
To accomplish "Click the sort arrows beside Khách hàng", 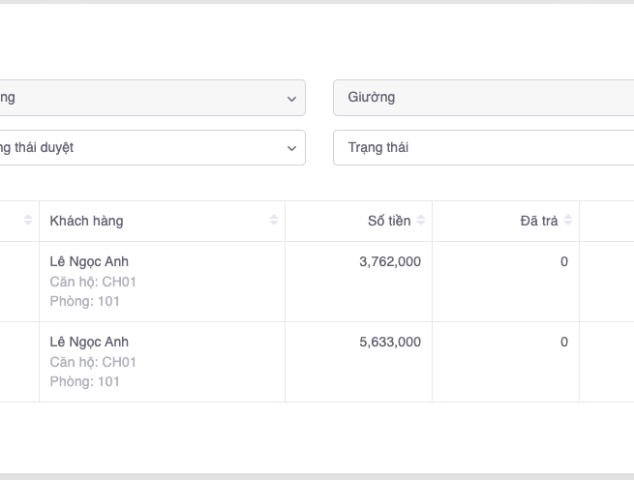I will [274, 221].
